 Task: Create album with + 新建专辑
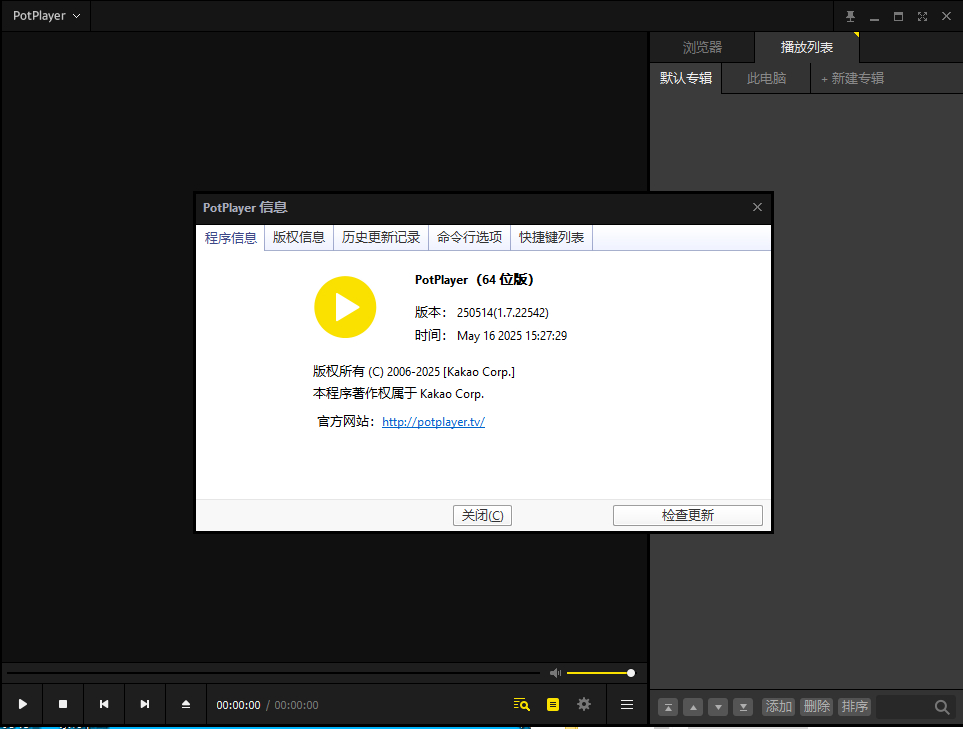pyautogui.click(x=852, y=78)
